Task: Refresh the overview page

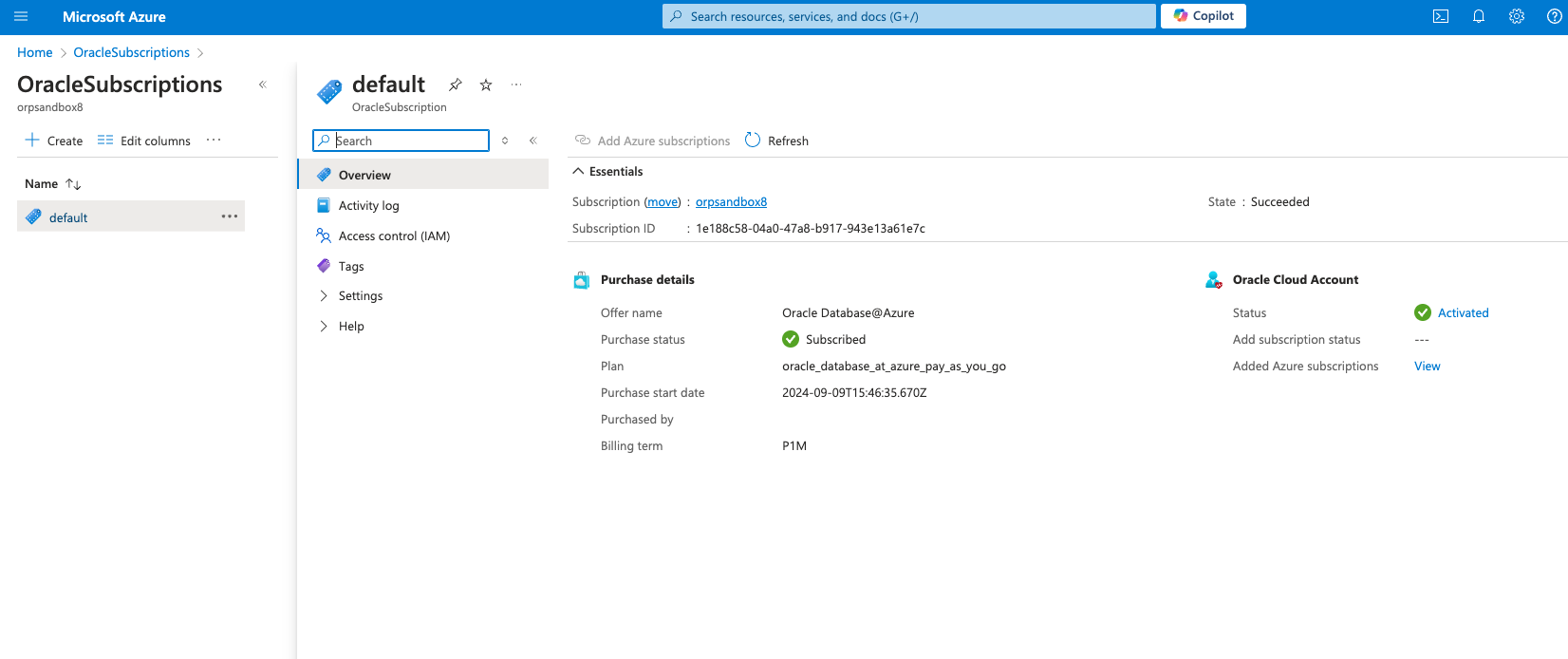Action: [x=777, y=141]
